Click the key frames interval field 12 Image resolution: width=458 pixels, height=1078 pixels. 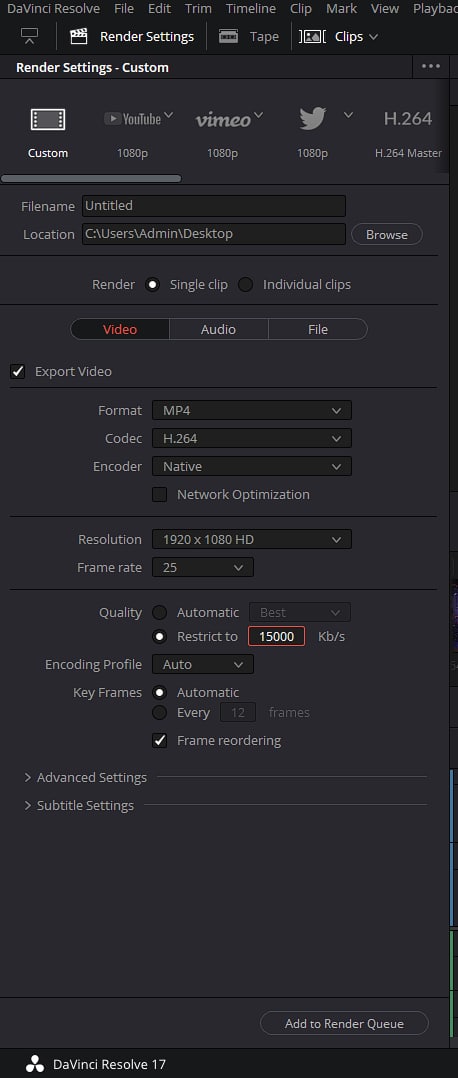(238, 712)
